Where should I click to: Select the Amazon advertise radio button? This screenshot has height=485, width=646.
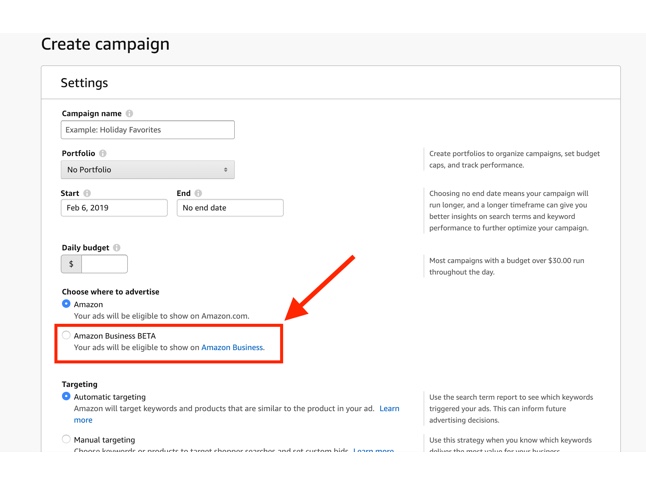pos(66,304)
